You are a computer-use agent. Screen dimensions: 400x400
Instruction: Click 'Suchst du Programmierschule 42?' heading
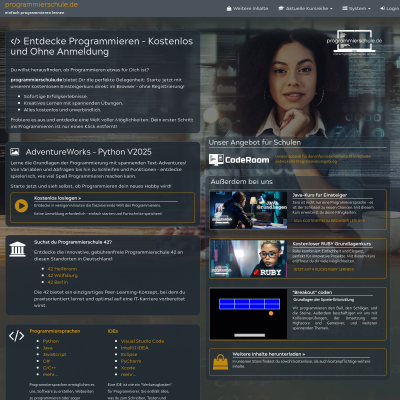pyautogui.click(x=73, y=242)
